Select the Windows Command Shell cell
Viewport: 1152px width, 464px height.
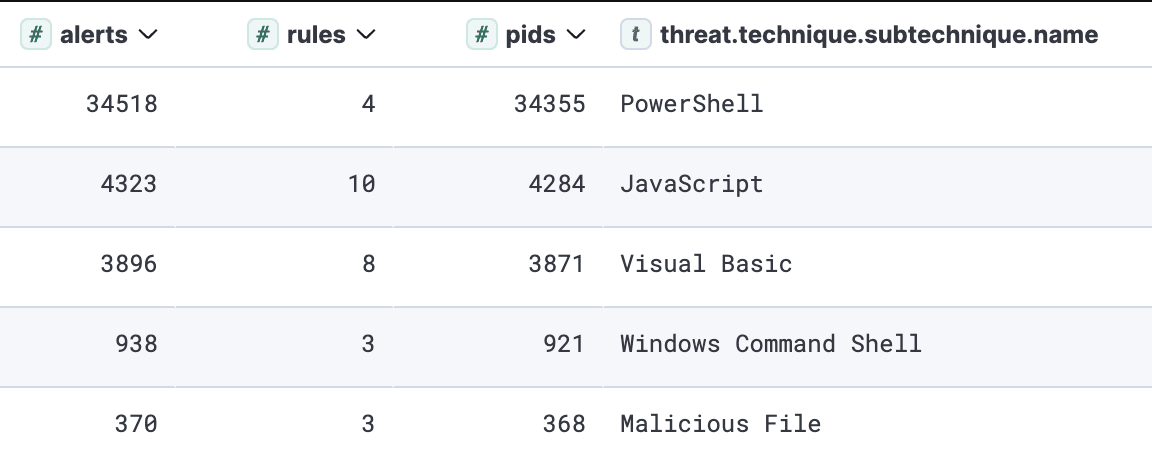coord(770,344)
